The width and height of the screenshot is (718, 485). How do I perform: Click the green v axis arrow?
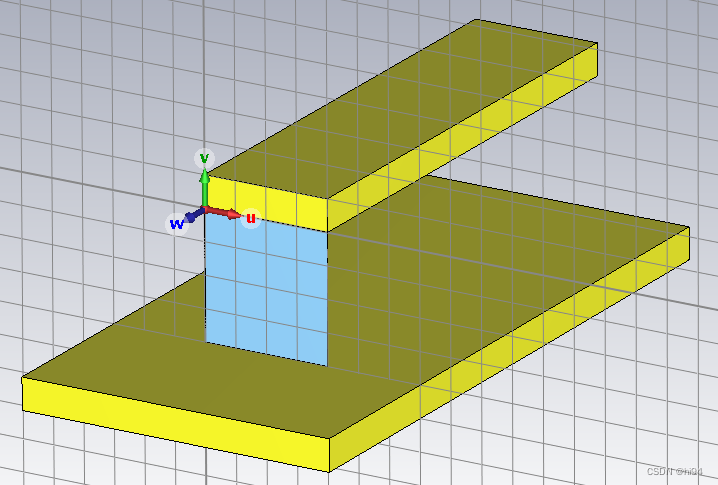(x=205, y=188)
